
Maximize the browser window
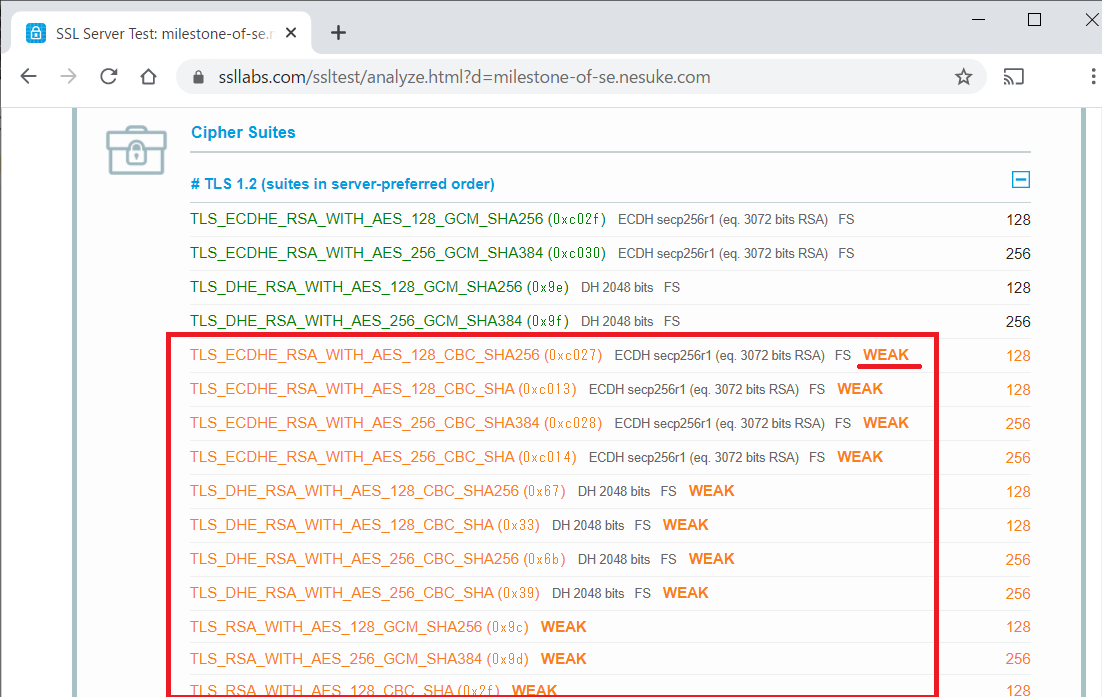coord(1034,20)
